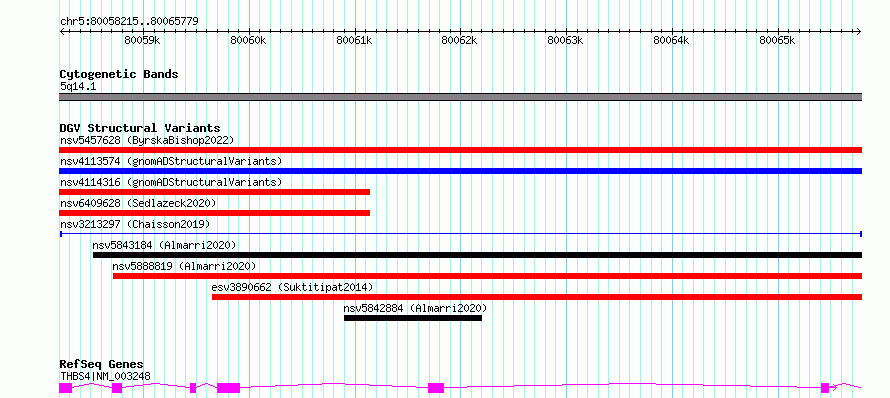Image resolution: width=890 pixels, height=398 pixels.
Task: Open the RefSeq Genes track title
Action: click(x=102, y=365)
